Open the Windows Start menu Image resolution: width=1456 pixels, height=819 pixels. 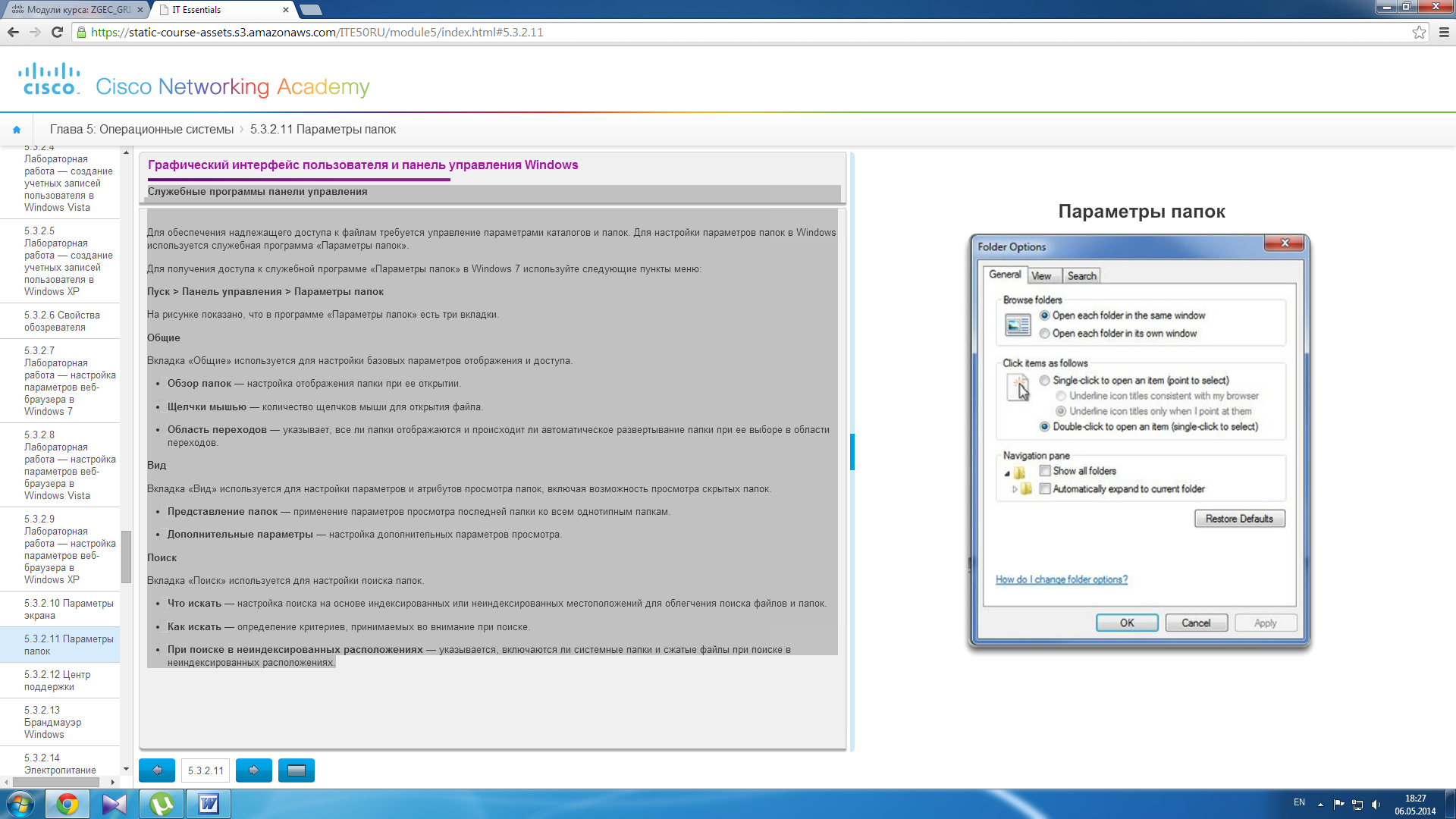click(x=20, y=804)
